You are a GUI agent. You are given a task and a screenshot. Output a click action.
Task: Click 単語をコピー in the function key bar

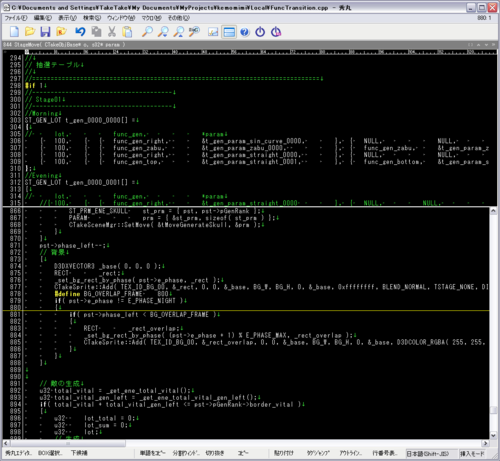[x=152, y=453]
